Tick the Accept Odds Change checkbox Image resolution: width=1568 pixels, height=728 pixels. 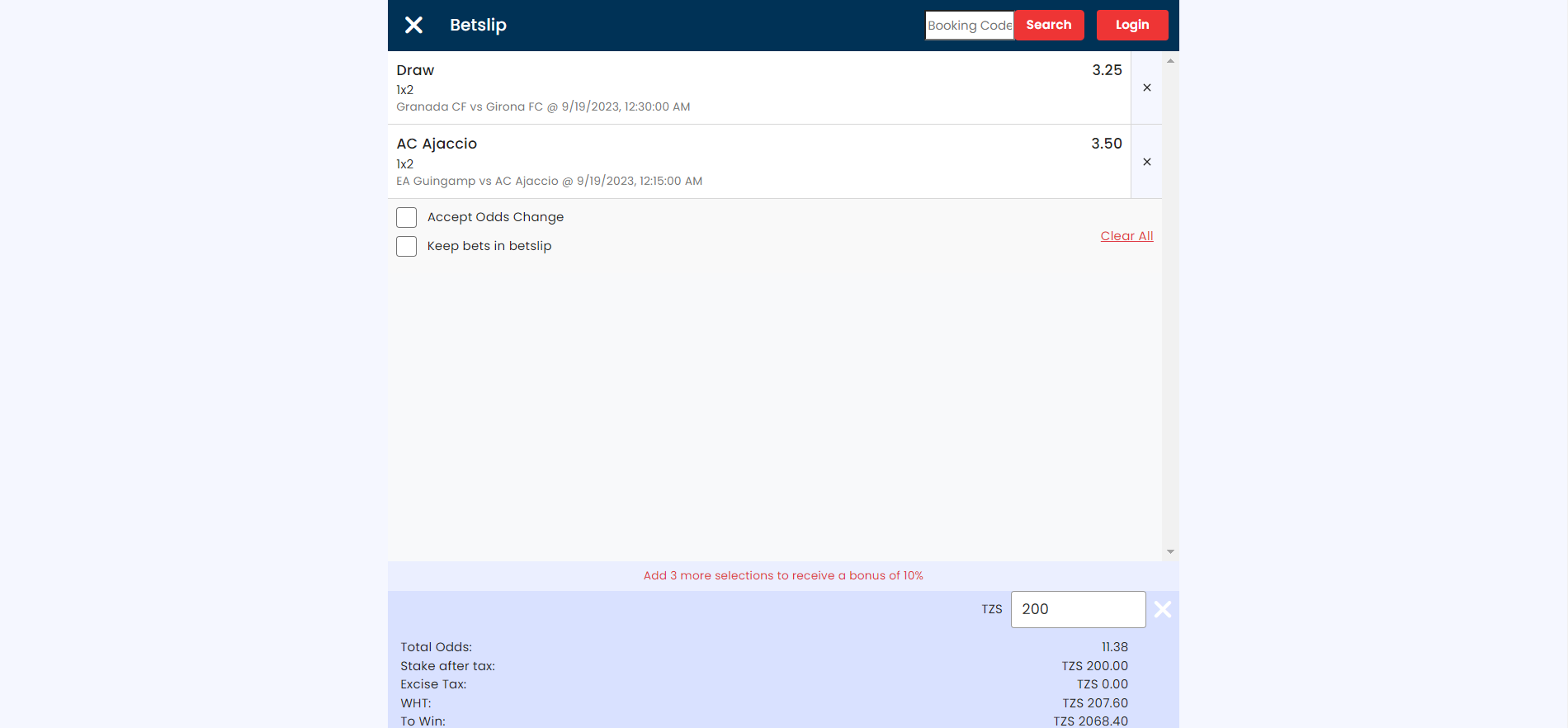click(406, 217)
